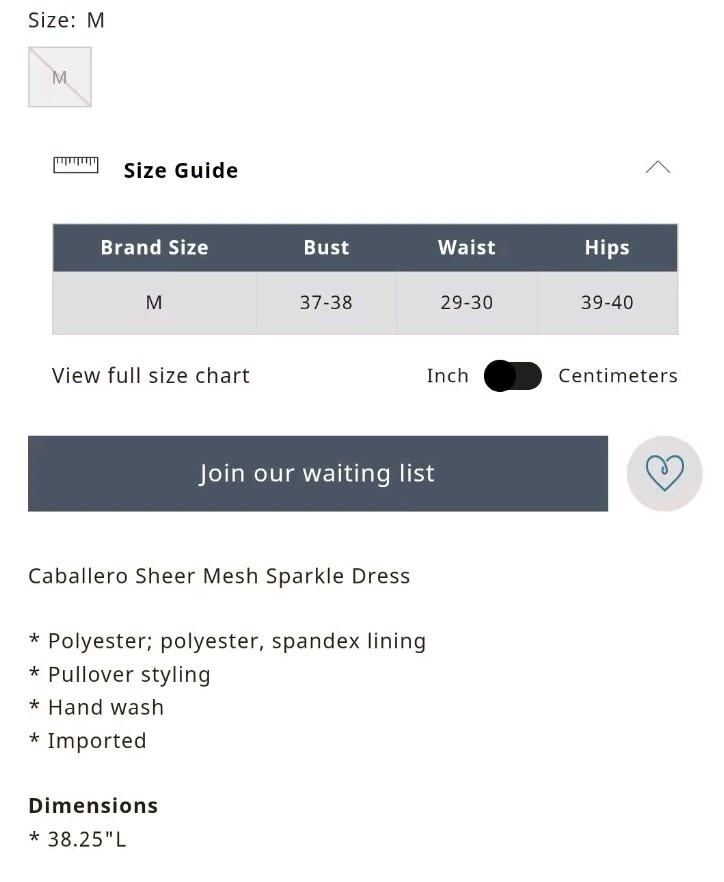Click the Brand Size column header
Image resolution: width=724 pixels, height=882 pixels.
[x=154, y=248]
